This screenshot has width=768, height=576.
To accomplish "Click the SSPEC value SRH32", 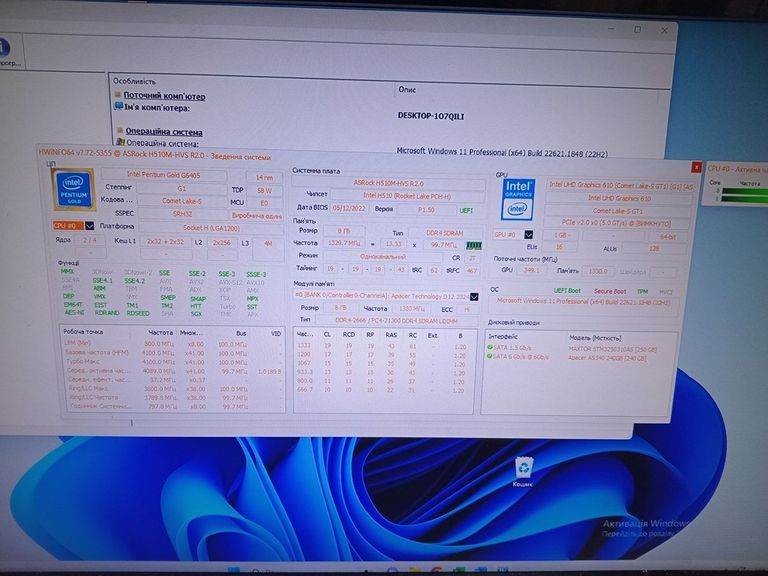I will pos(182,214).
